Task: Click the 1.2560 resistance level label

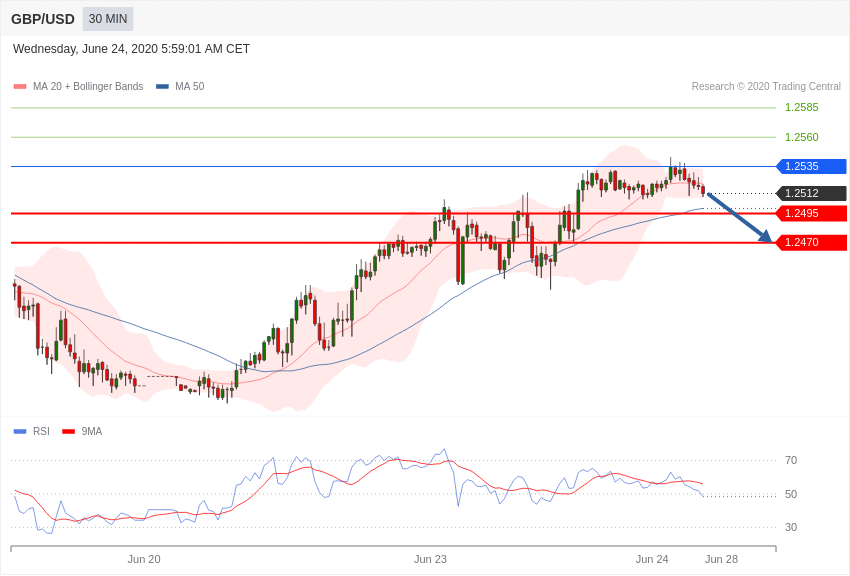Action: [801, 137]
